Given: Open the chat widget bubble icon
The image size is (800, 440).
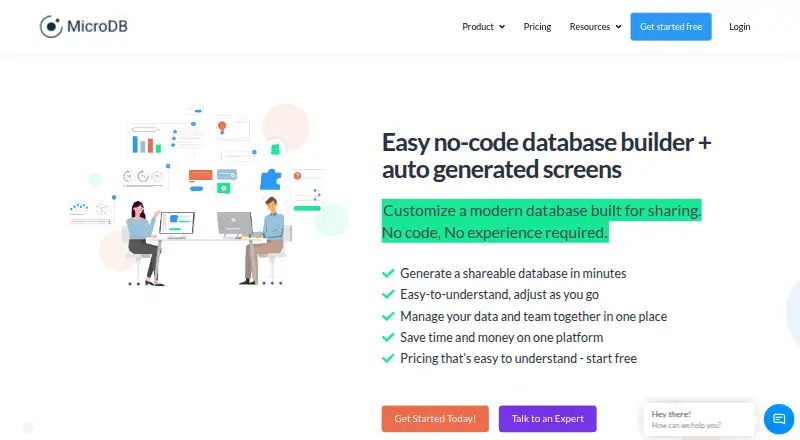Looking at the screenshot, I should click(779, 419).
